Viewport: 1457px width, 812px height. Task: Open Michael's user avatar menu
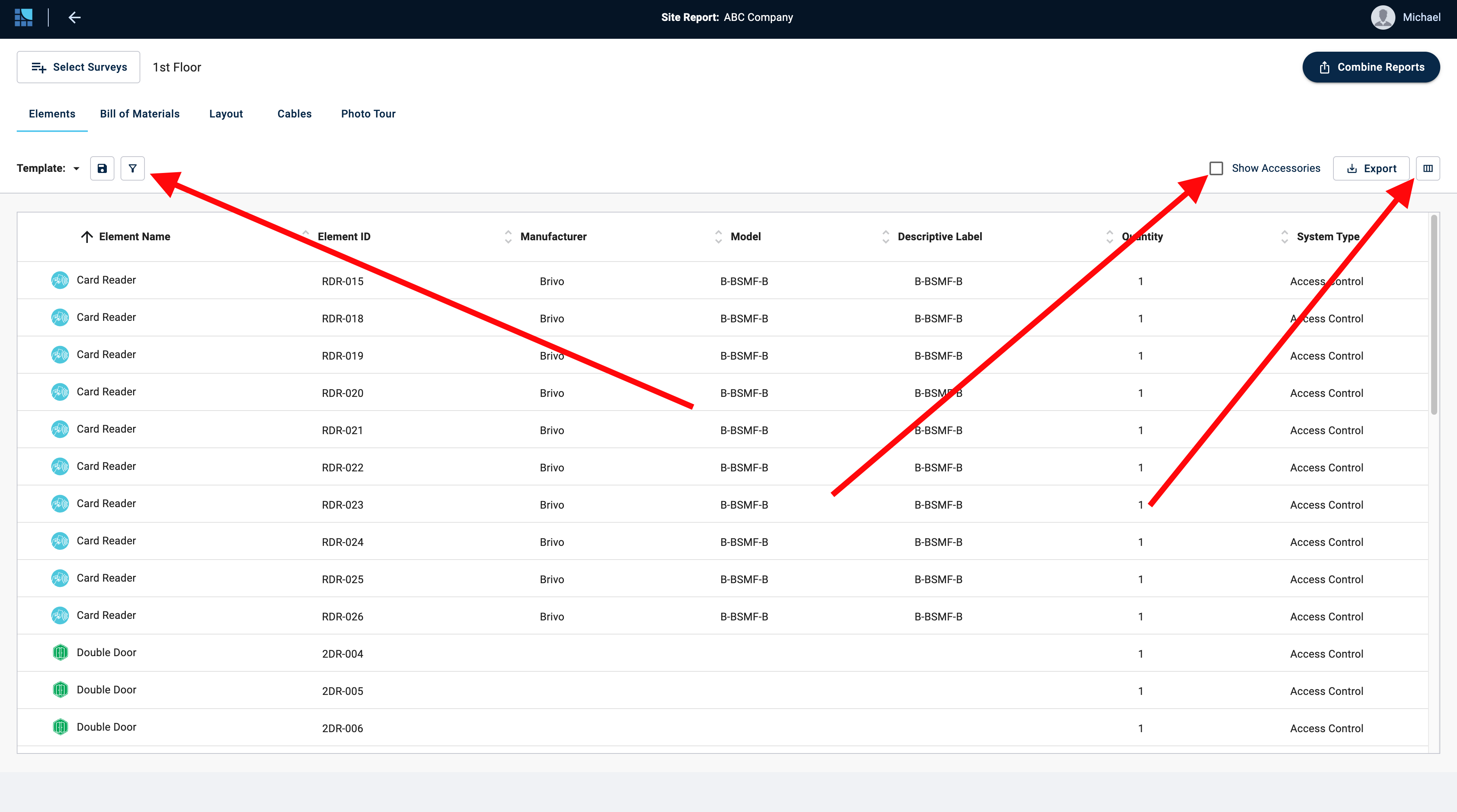click(1383, 17)
